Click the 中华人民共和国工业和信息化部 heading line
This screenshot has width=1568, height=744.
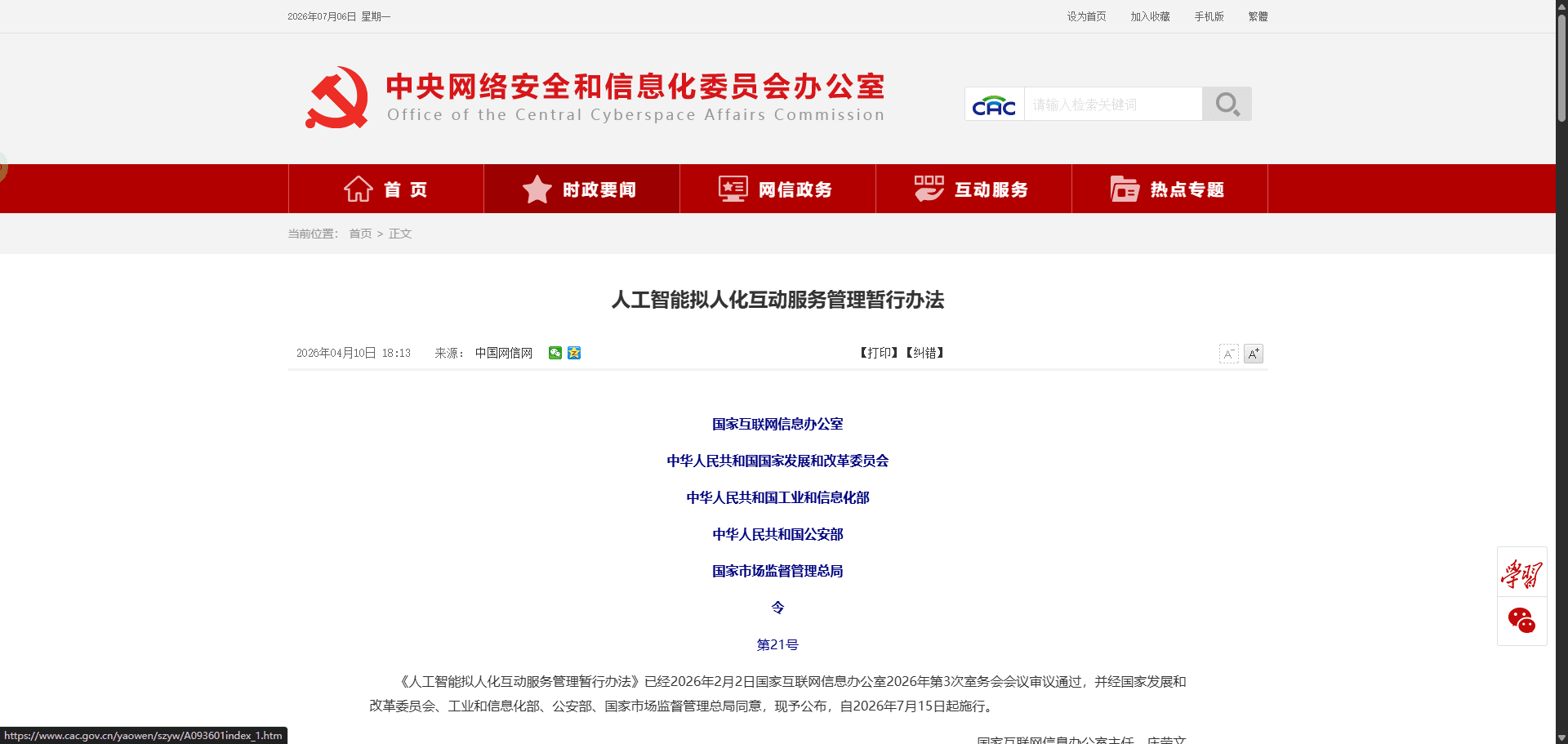777,497
